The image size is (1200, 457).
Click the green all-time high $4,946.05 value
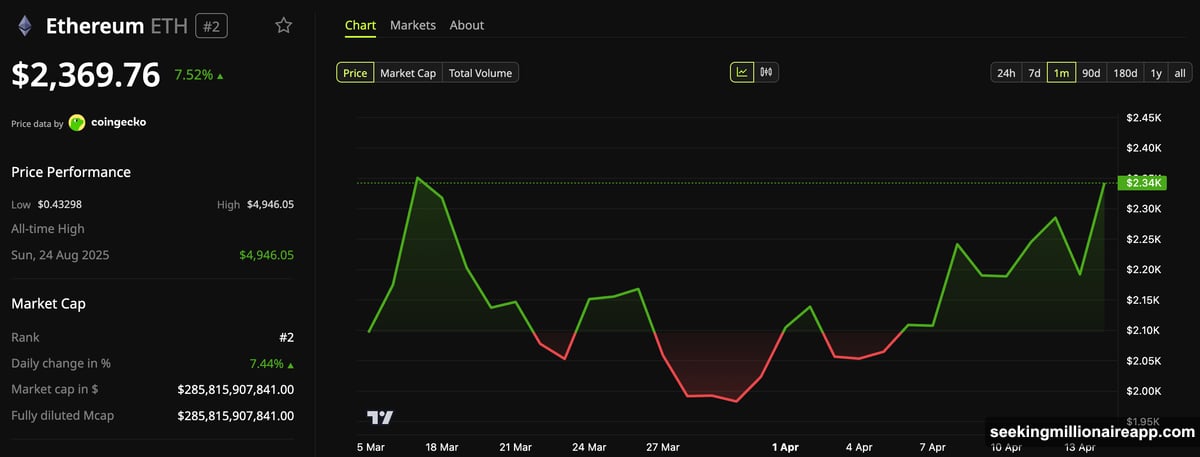tap(266, 255)
